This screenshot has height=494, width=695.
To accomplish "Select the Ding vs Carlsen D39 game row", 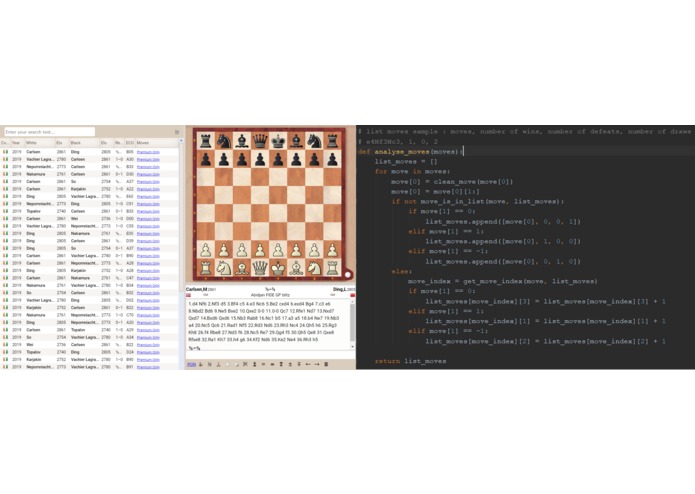I will point(90,241).
